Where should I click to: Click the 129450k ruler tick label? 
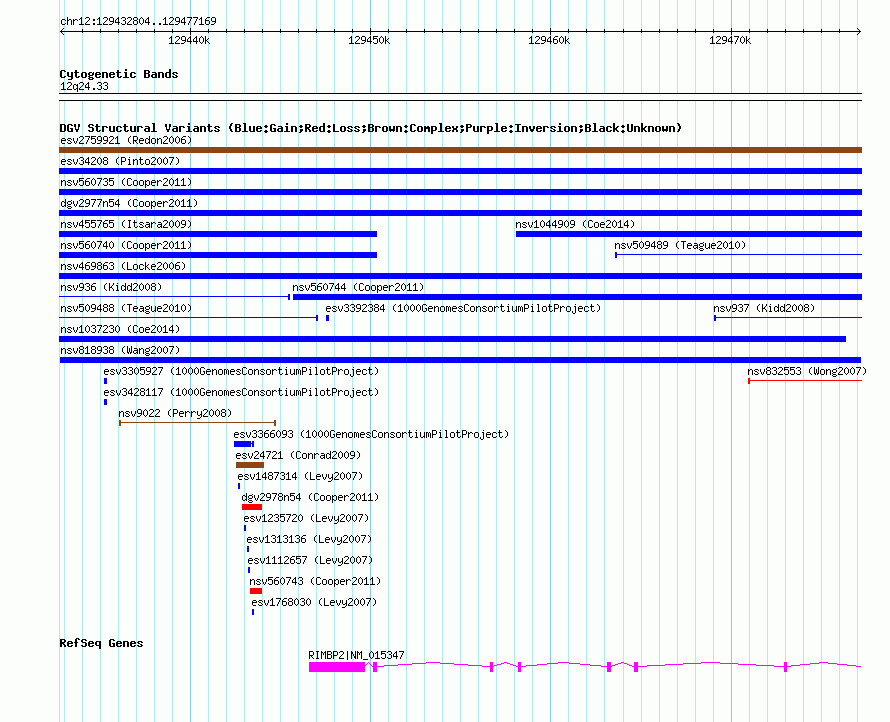[x=369, y=40]
